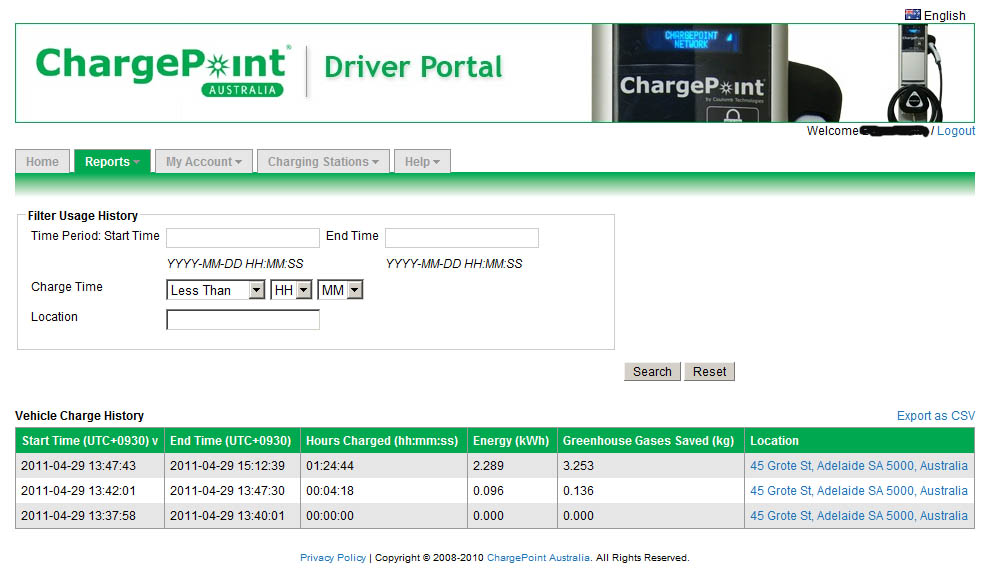The image size is (991, 580).
Task: Open the Less Than comparison dropdown
Action: point(216,290)
